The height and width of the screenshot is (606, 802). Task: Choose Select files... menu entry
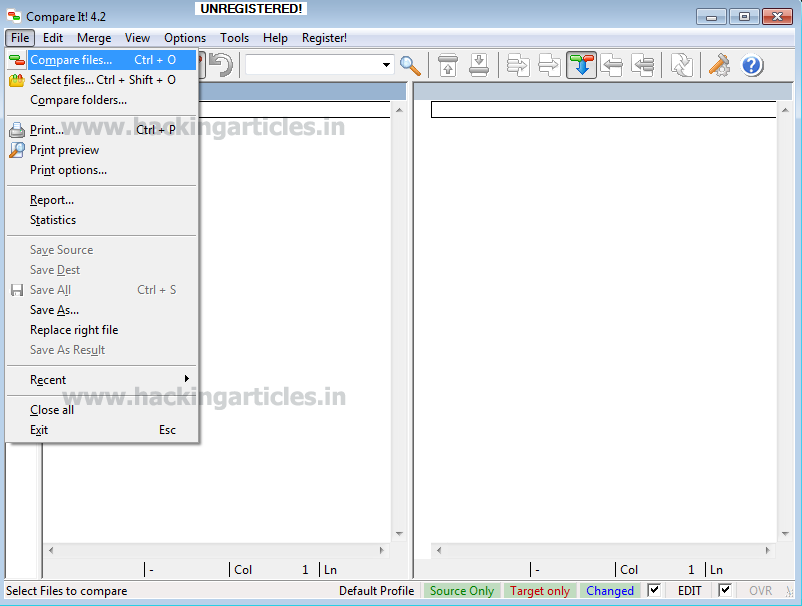tap(102, 80)
